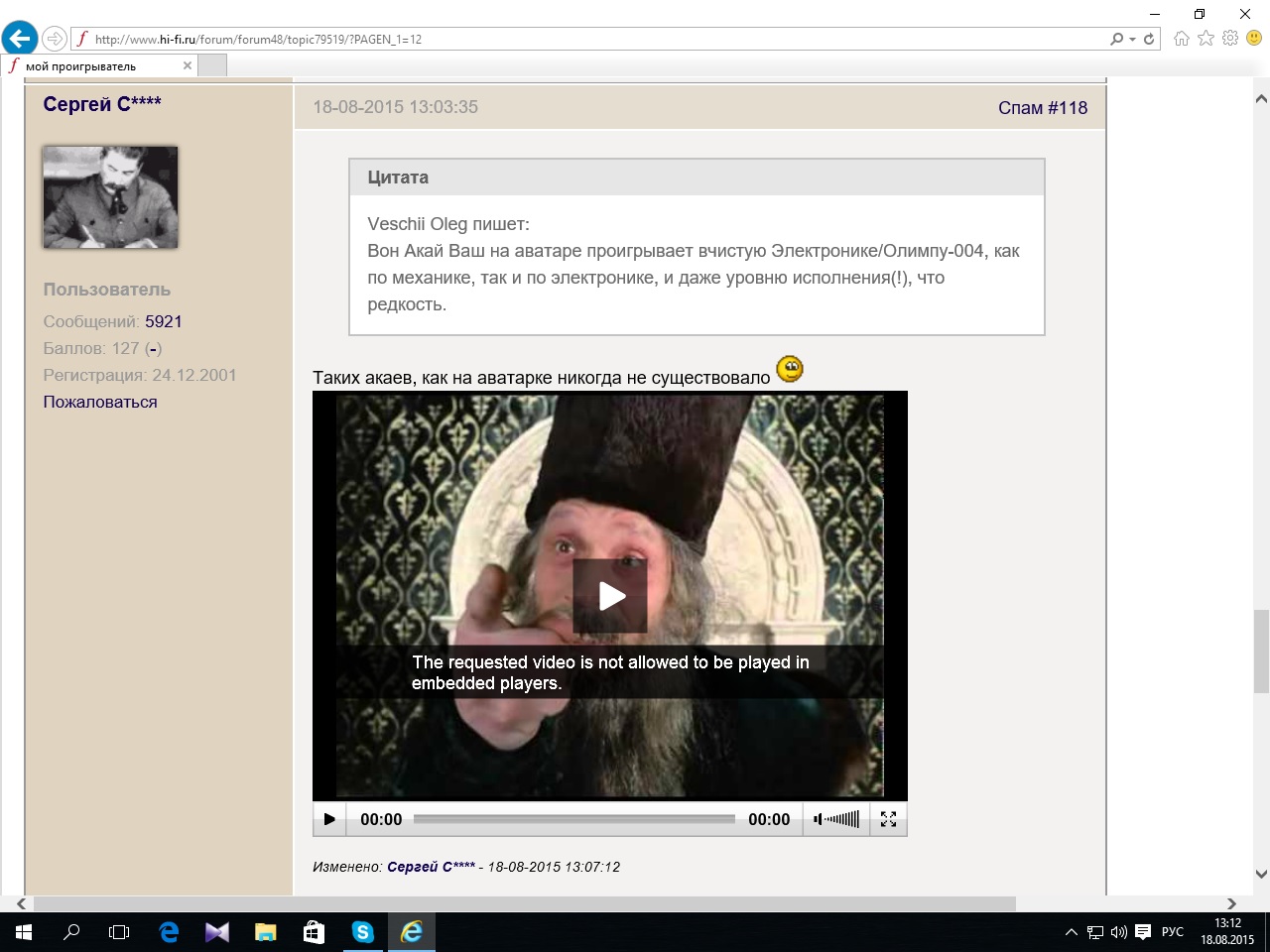
Task: Click 'Пожаловаться' report link
Action: click(100, 402)
